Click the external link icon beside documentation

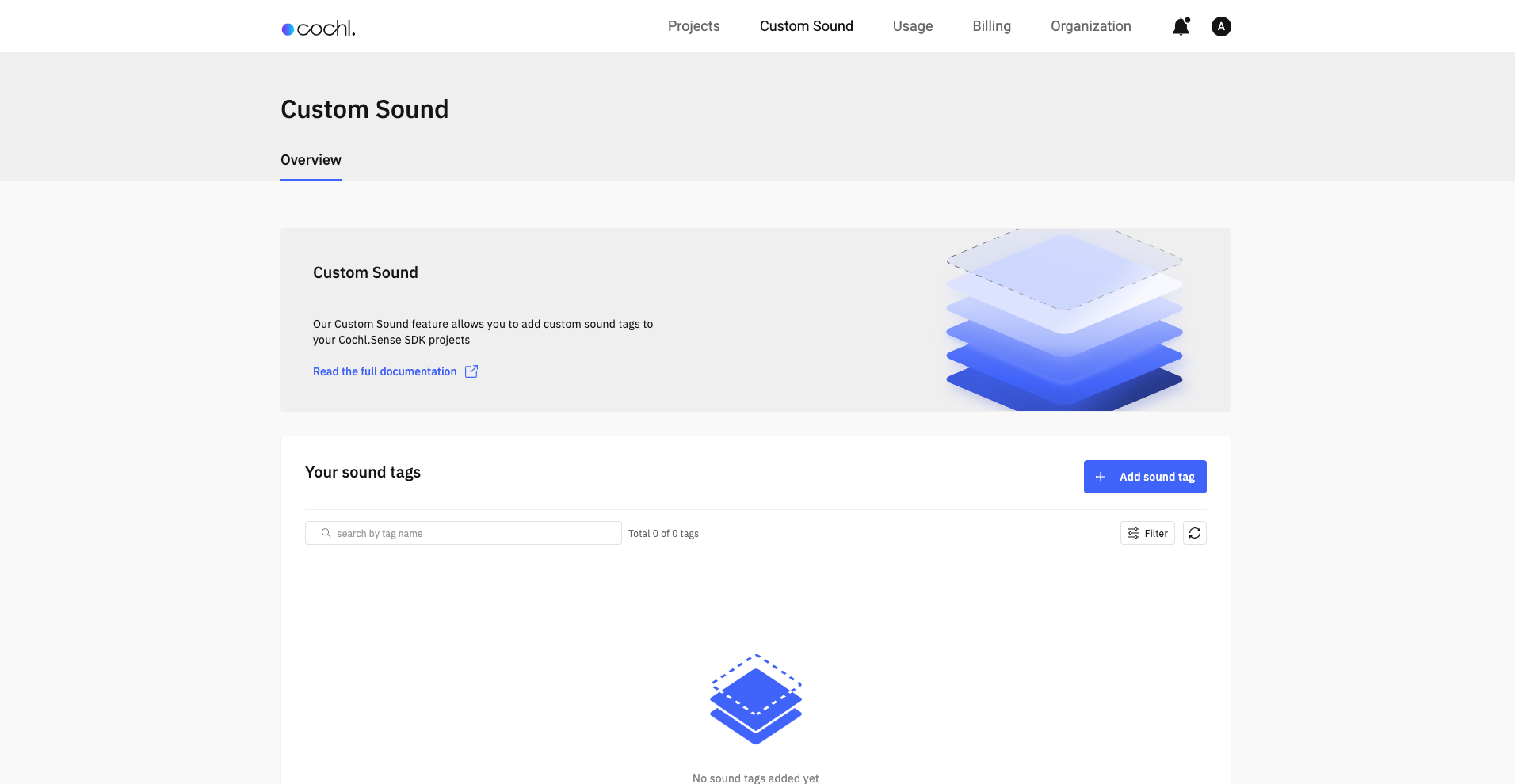[x=471, y=371]
